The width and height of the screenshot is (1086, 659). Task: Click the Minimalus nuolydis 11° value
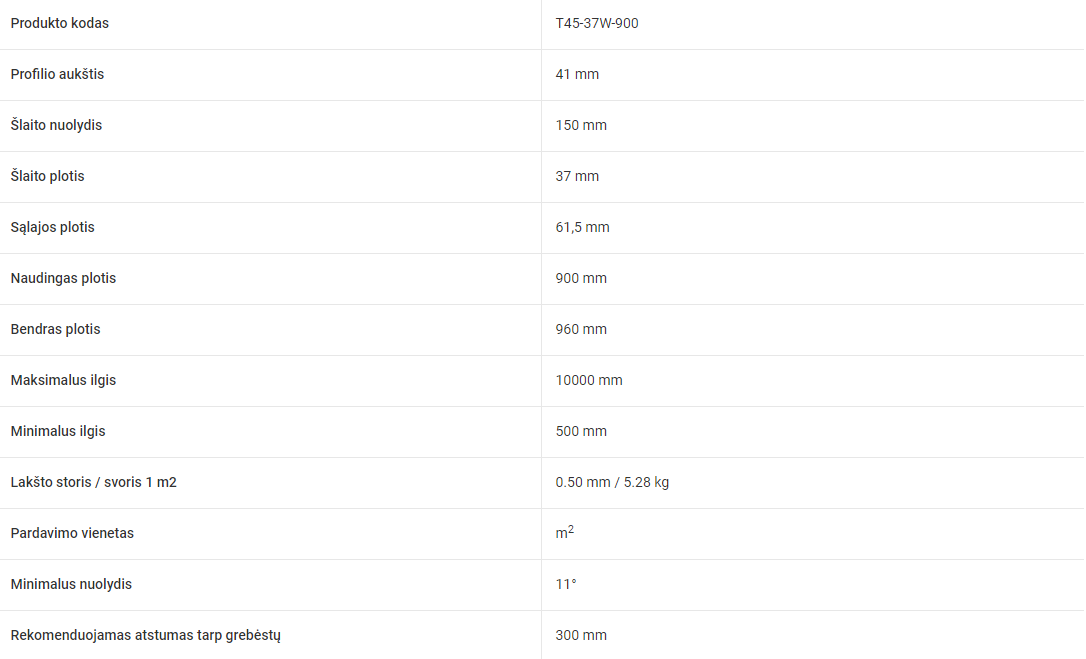[x=566, y=584]
